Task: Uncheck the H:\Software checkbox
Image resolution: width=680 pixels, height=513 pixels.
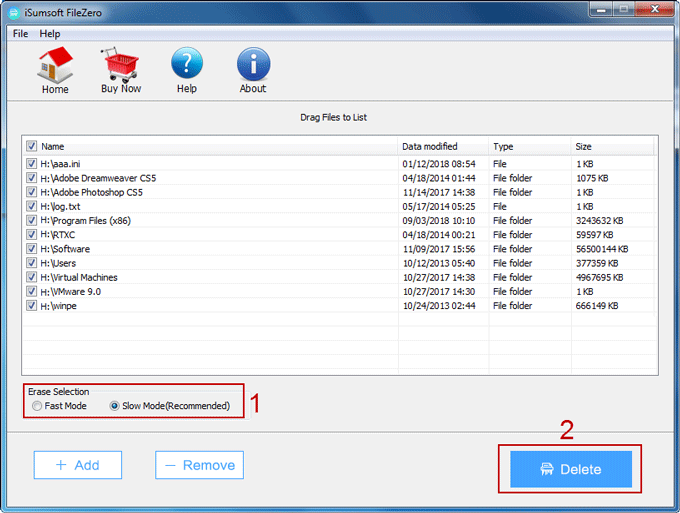Action: 31,248
